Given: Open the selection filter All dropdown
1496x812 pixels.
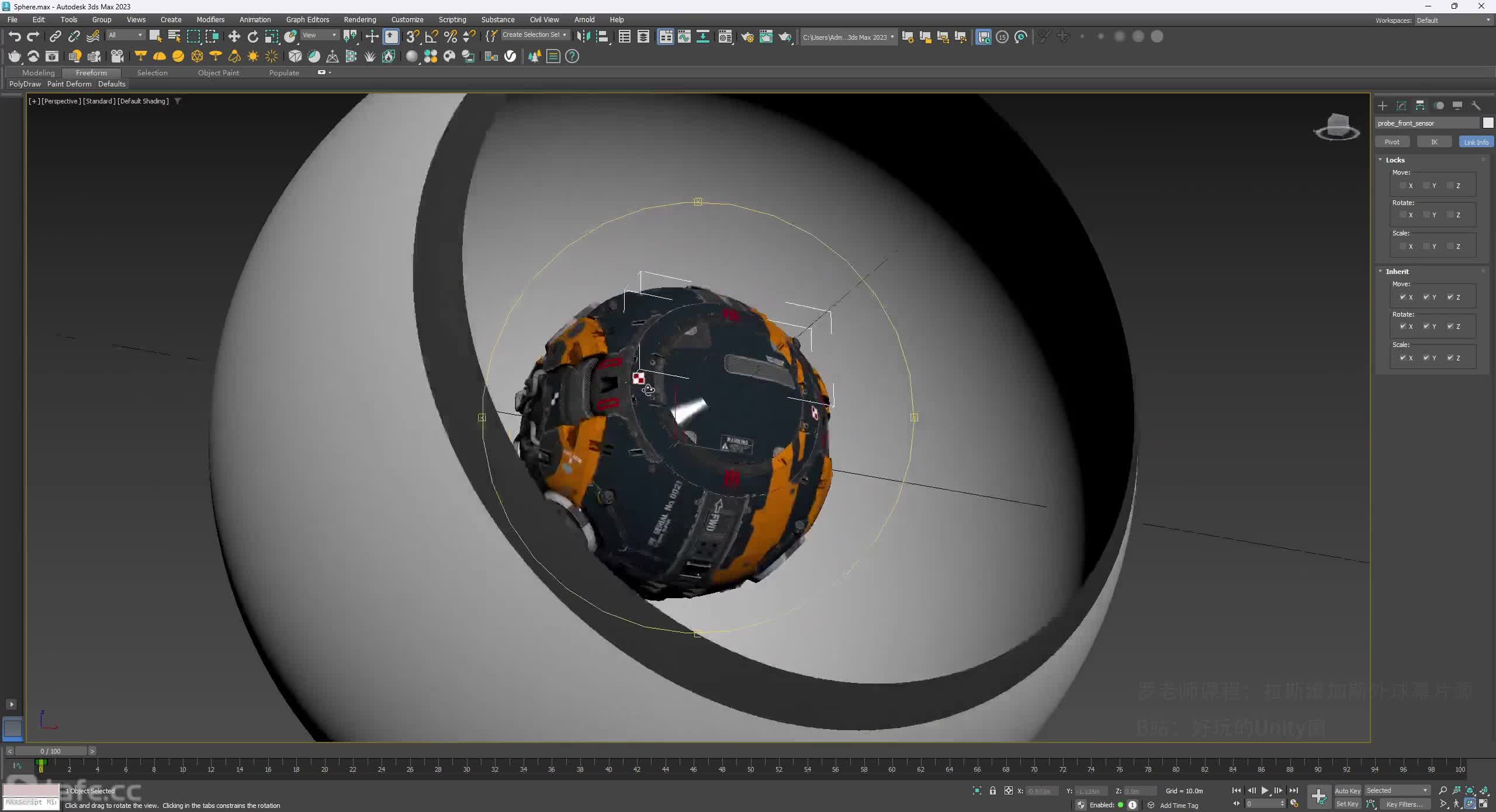Looking at the screenshot, I should tap(125, 35).
